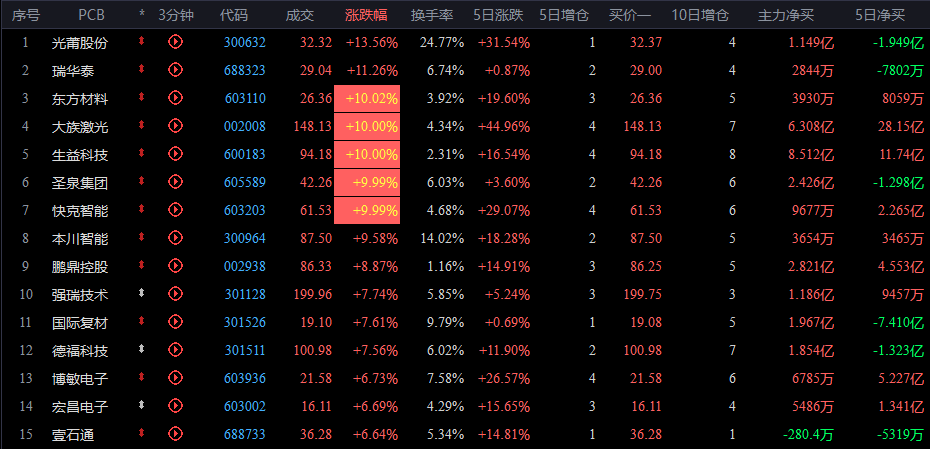Click the 10日增仓 column header
Image resolution: width=930 pixels, height=449 pixels.
pyautogui.click(x=700, y=15)
